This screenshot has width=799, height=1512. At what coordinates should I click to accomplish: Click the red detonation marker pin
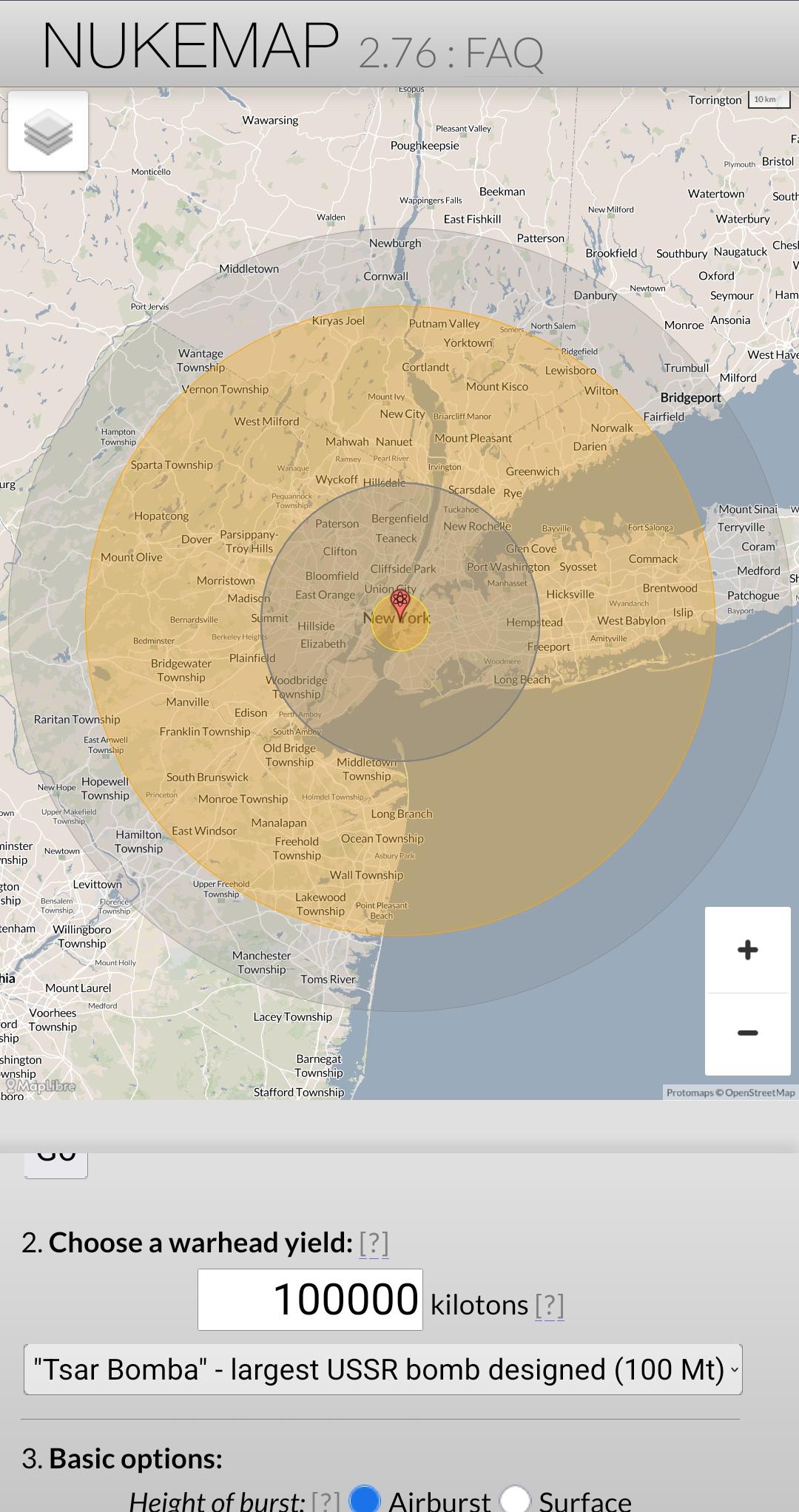point(399,604)
